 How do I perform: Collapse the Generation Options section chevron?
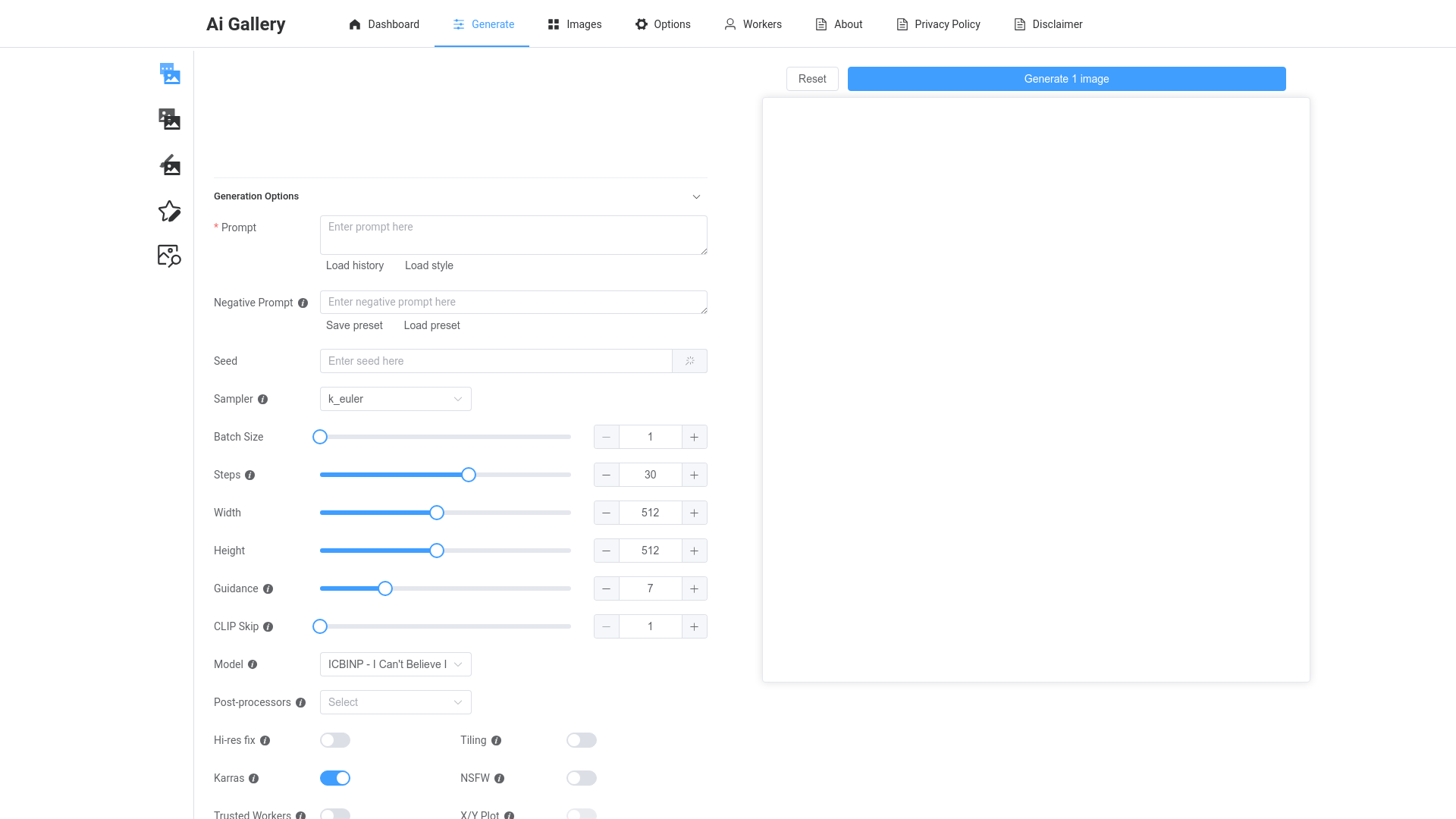[696, 197]
